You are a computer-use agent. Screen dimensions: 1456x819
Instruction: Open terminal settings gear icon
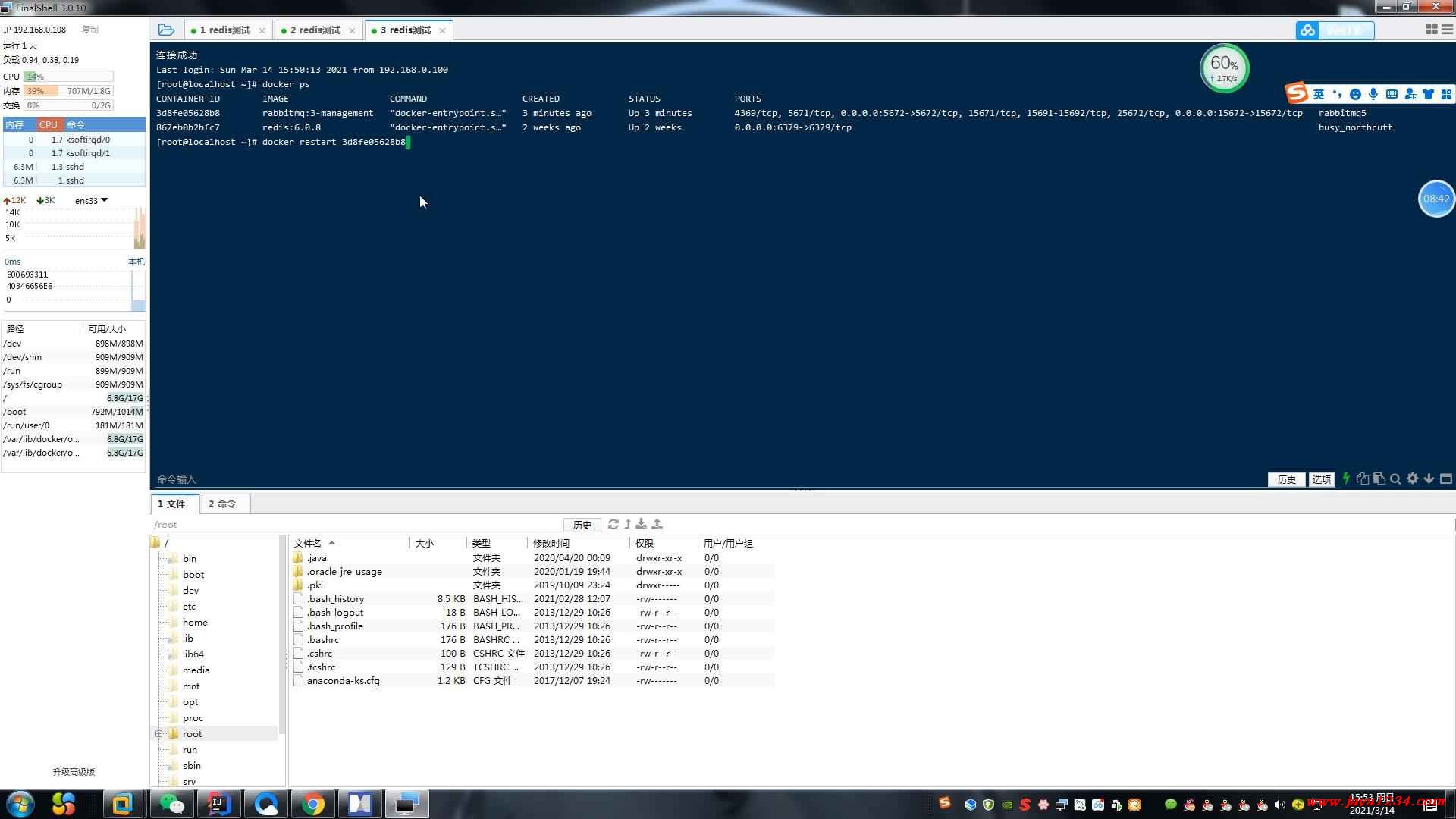1412,479
